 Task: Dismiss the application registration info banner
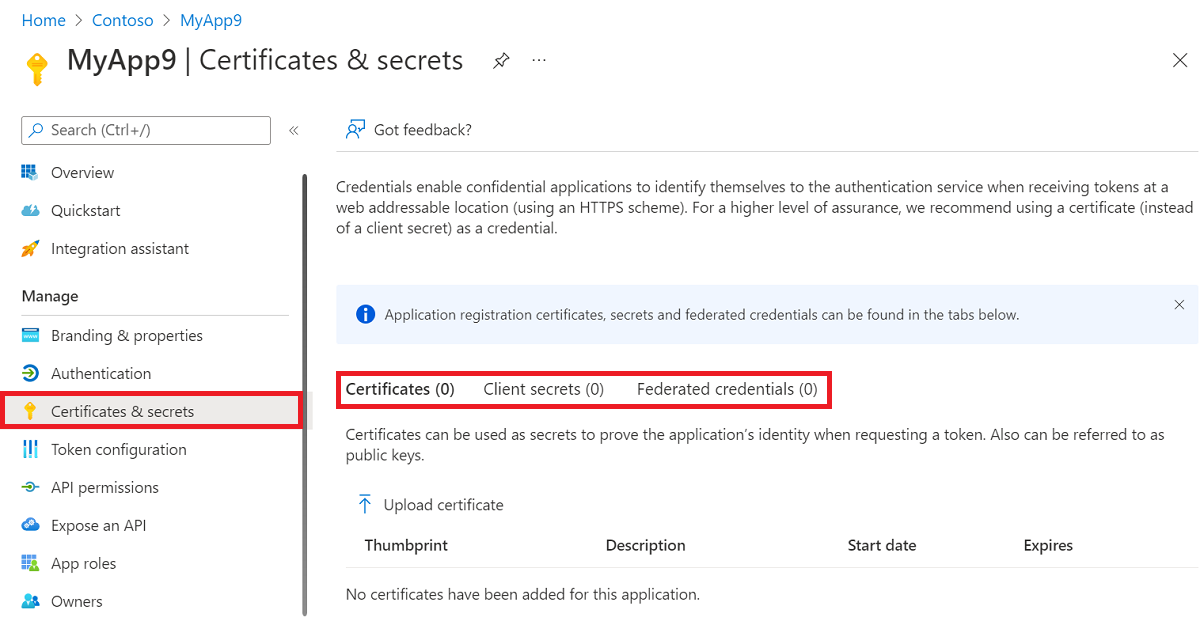pyautogui.click(x=1179, y=304)
